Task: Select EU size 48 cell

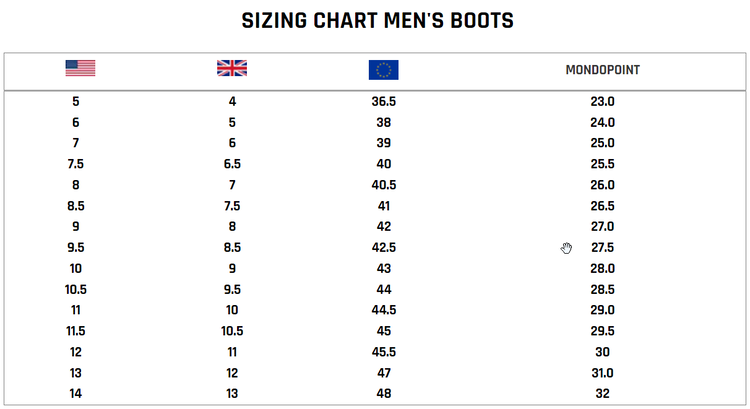Action: tap(384, 394)
